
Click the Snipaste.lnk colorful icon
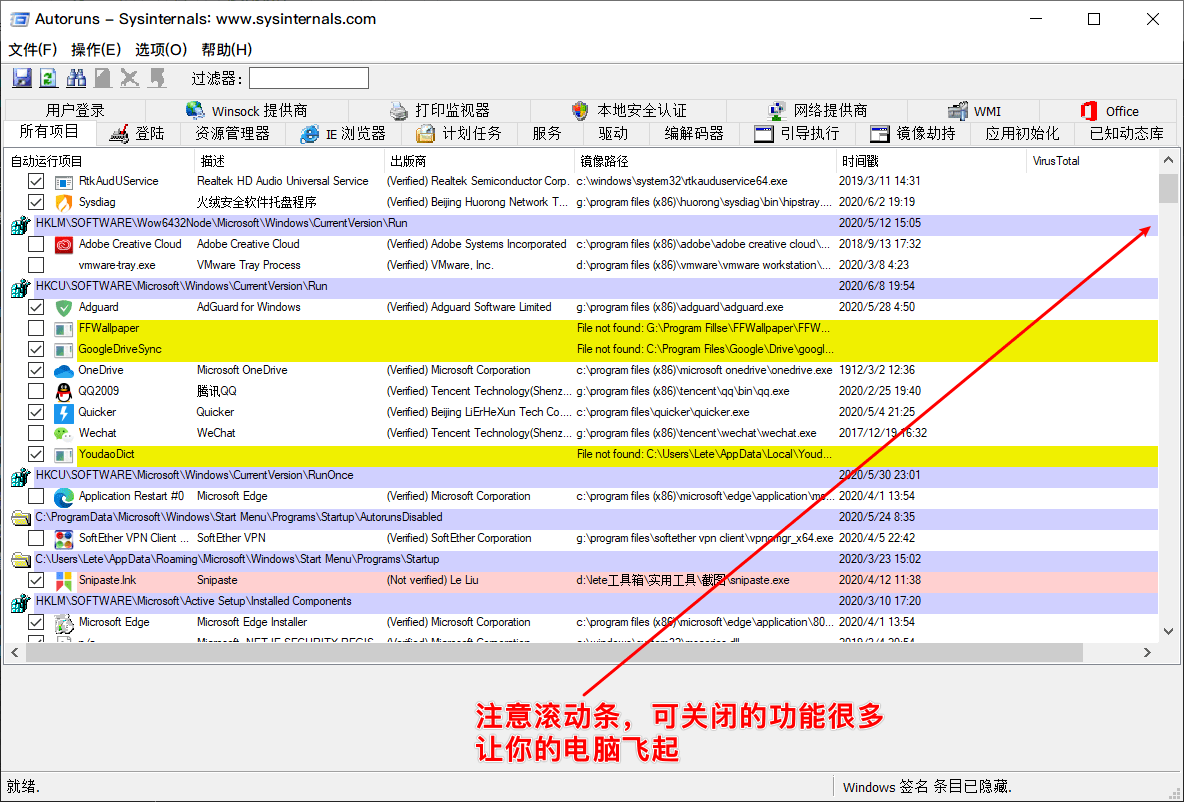coord(64,580)
